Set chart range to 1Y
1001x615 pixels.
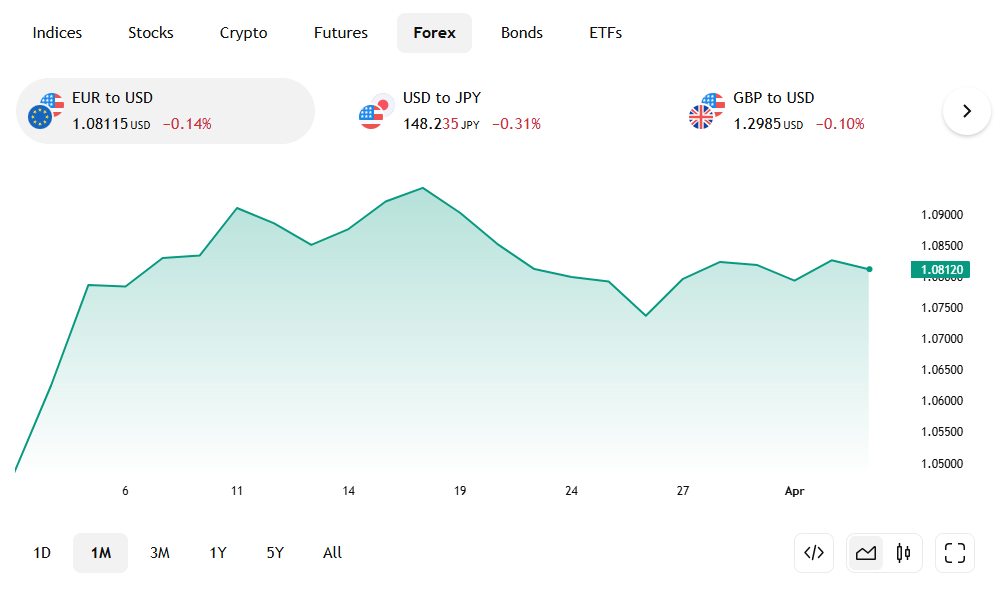tap(218, 553)
